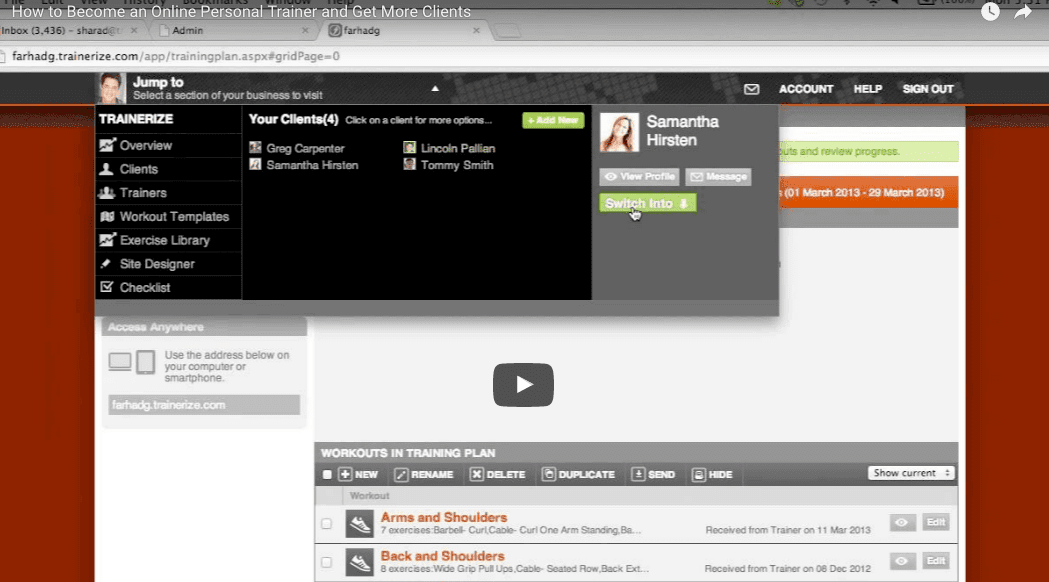Click the Add New client button
This screenshot has width=1049, height=582.
tap(553, 120)
